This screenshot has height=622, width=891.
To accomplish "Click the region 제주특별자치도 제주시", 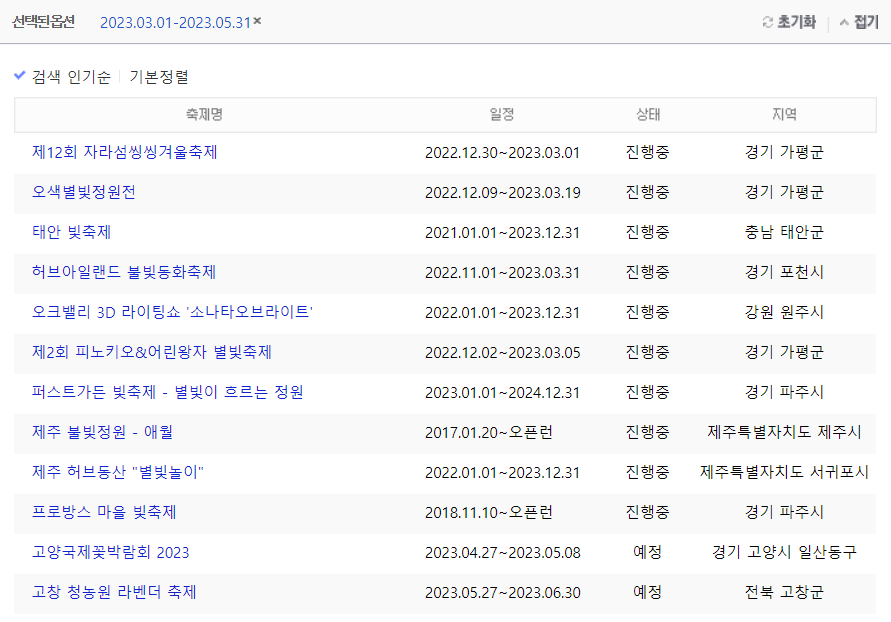I will (x=784, y=432).
